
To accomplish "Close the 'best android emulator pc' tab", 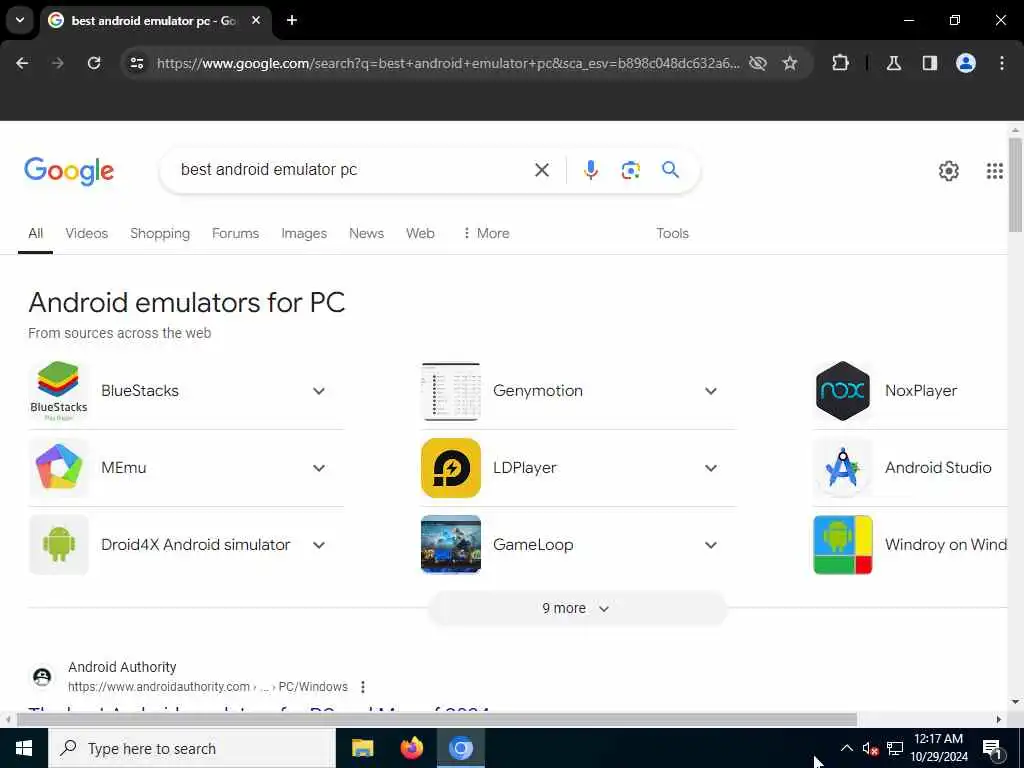I will click(256, 20).
